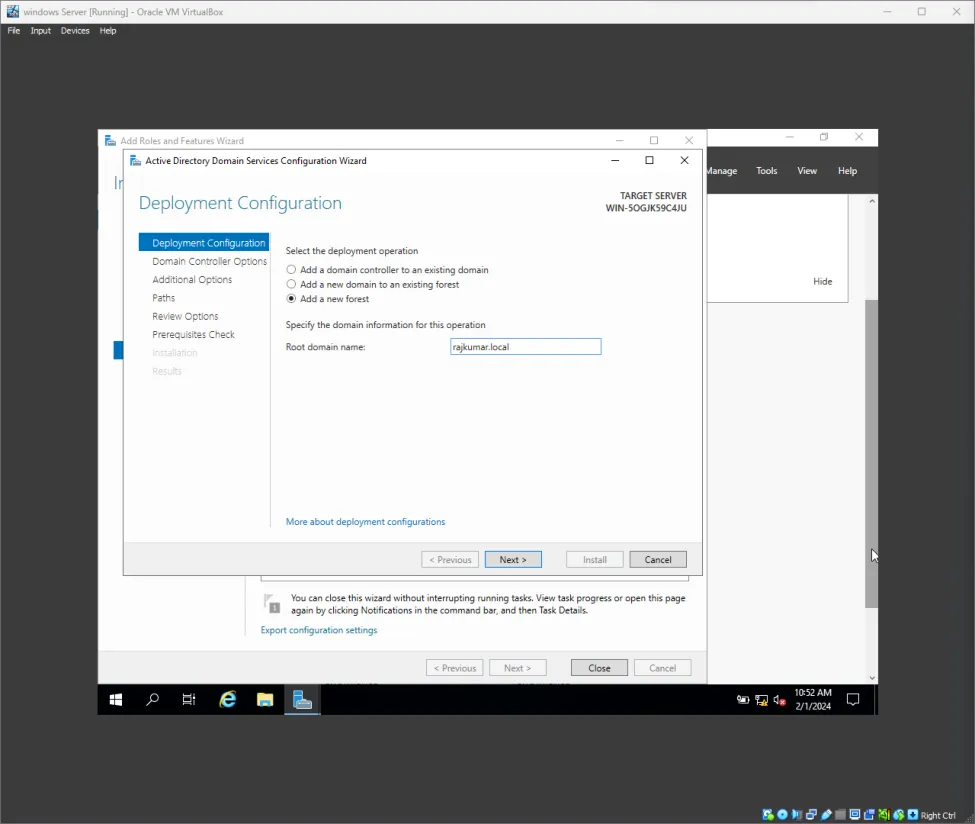
Task: Click the battery/power tray icon
Action: 742,700
